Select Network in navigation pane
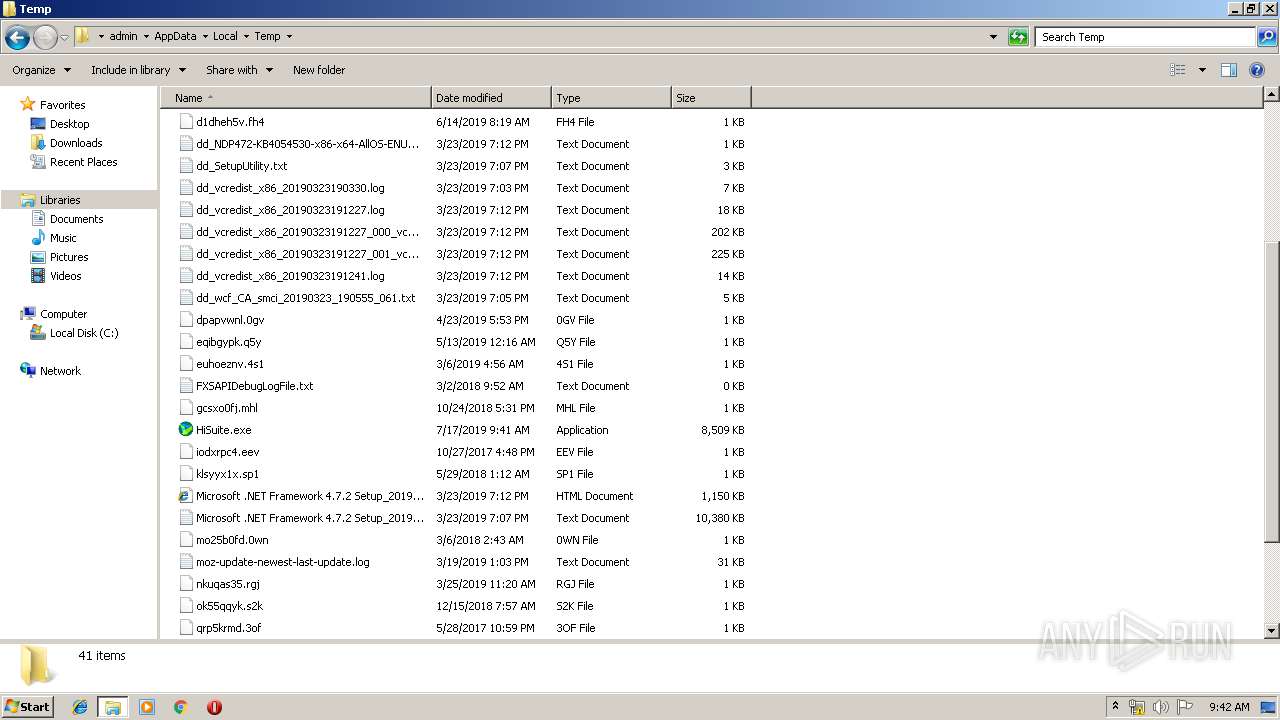The height and width of the screenshot is (720, 1280). pyautogui.click(x=60, y=371)
